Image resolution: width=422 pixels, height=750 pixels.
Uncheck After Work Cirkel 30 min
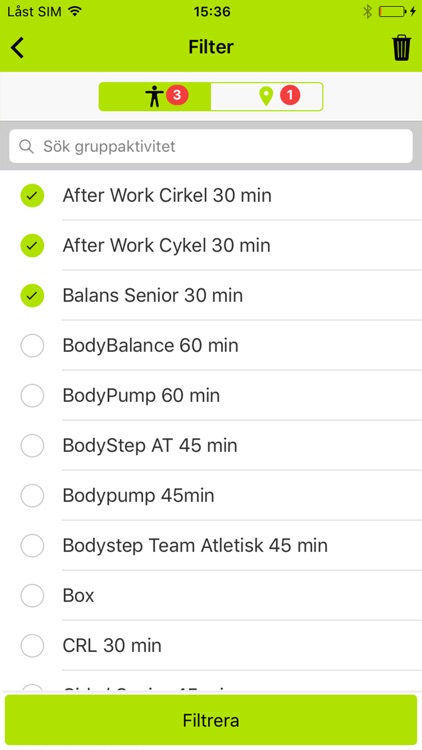pos(32,196)
